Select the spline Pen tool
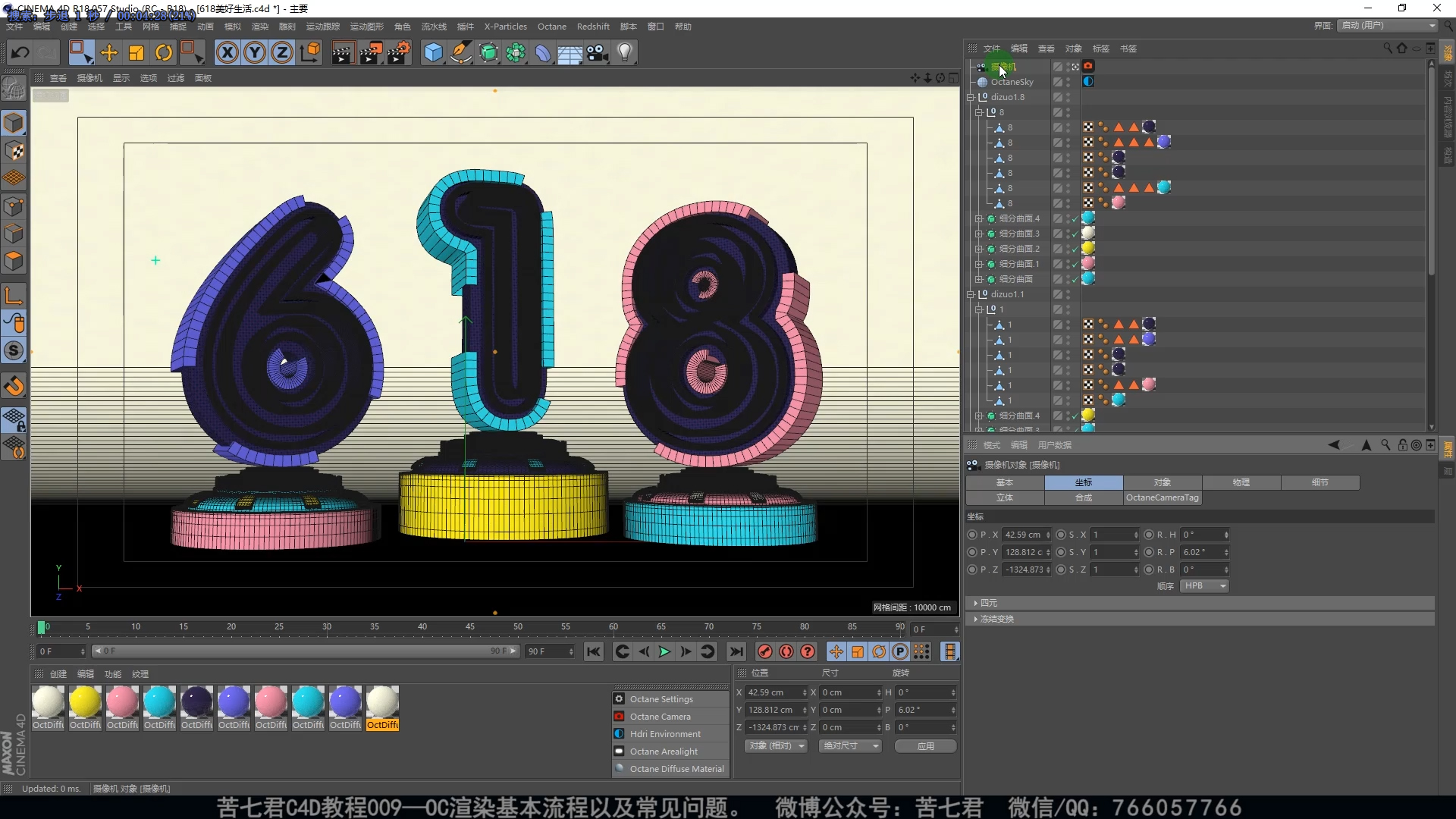The image size is (1456, 819). (x=461, y=52)
